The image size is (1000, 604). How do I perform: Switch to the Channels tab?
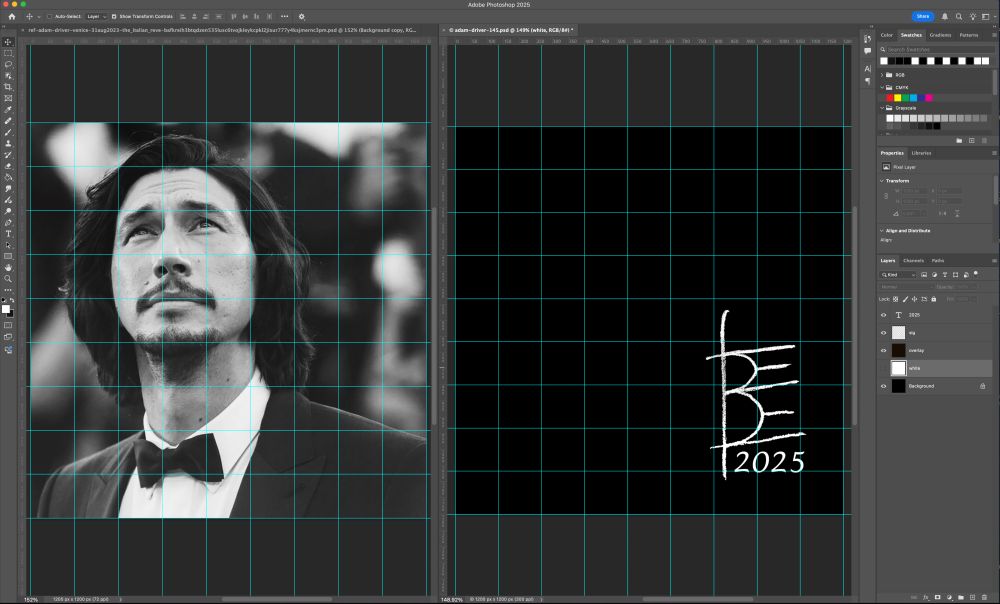[x=913, y=261]
